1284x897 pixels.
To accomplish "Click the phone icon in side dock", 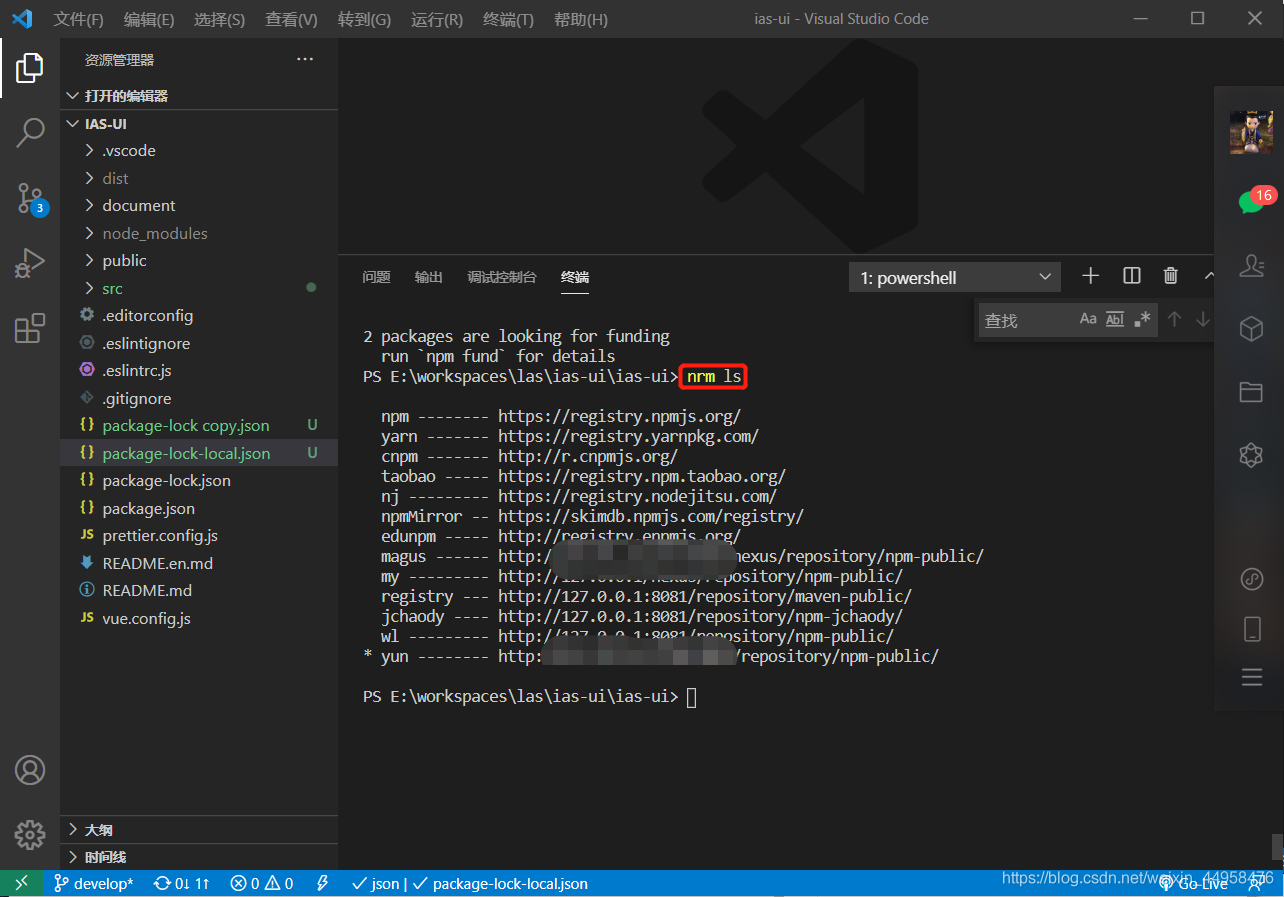I will coord(1251,629).
